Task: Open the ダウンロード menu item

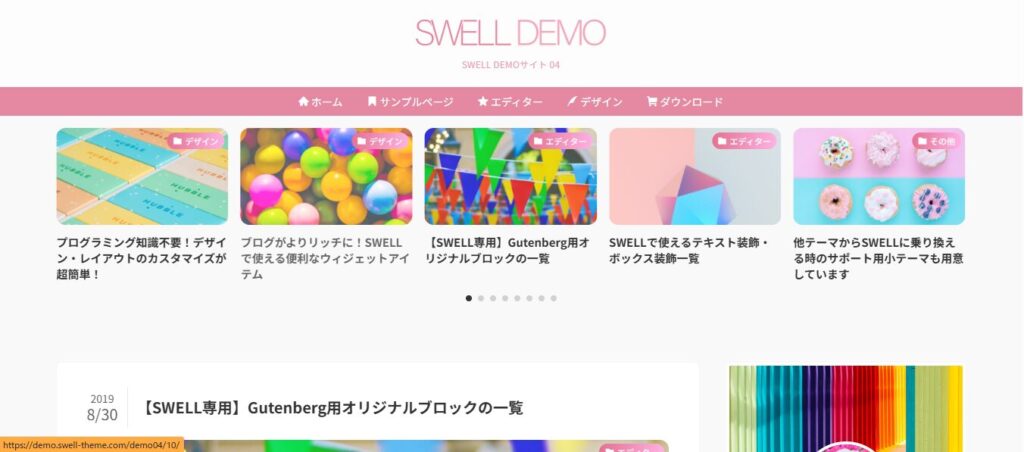Action: click(x=684, y=101)
